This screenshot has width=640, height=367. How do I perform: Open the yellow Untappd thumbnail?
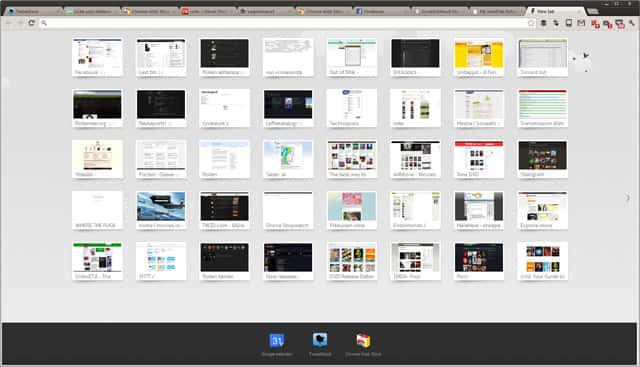coord(479,57)
